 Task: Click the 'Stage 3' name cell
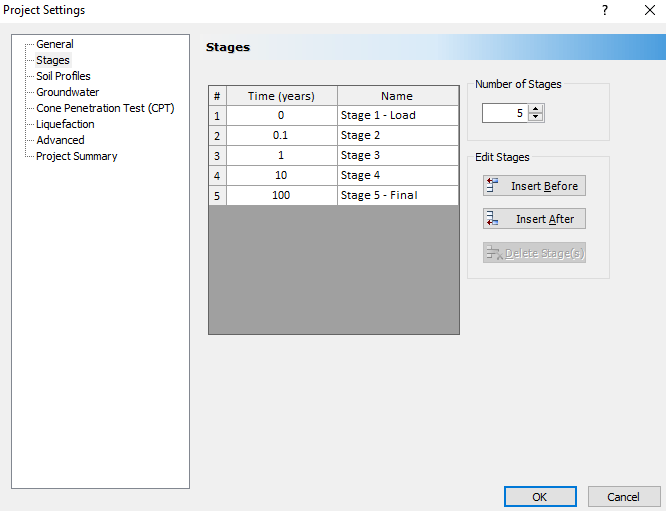coord(398,155)
